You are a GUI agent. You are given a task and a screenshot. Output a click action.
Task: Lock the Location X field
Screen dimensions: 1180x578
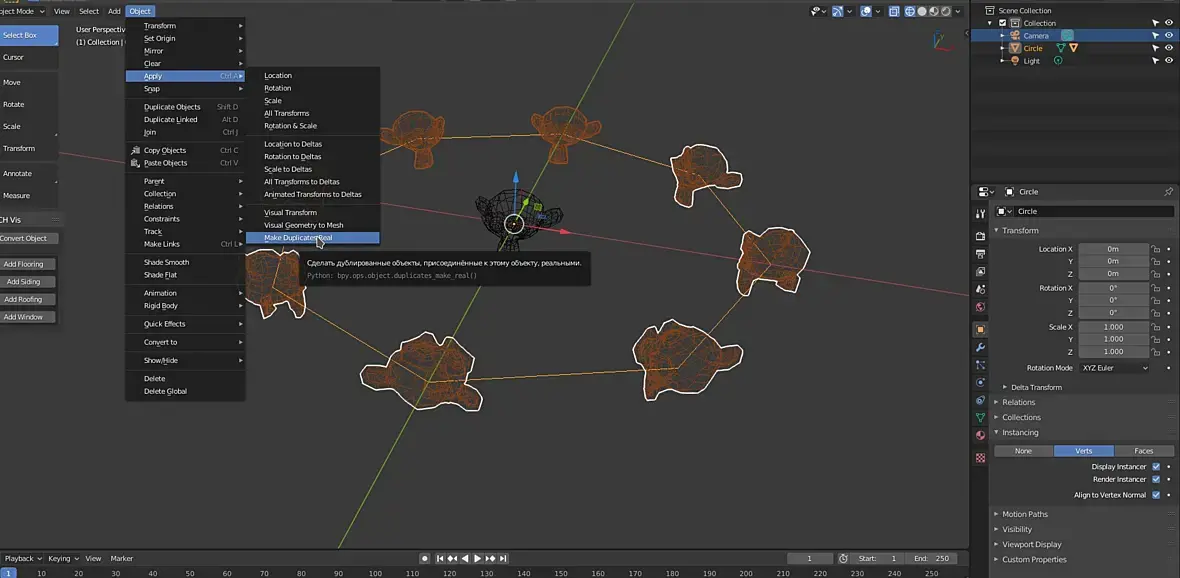[x=1155, y=249]
